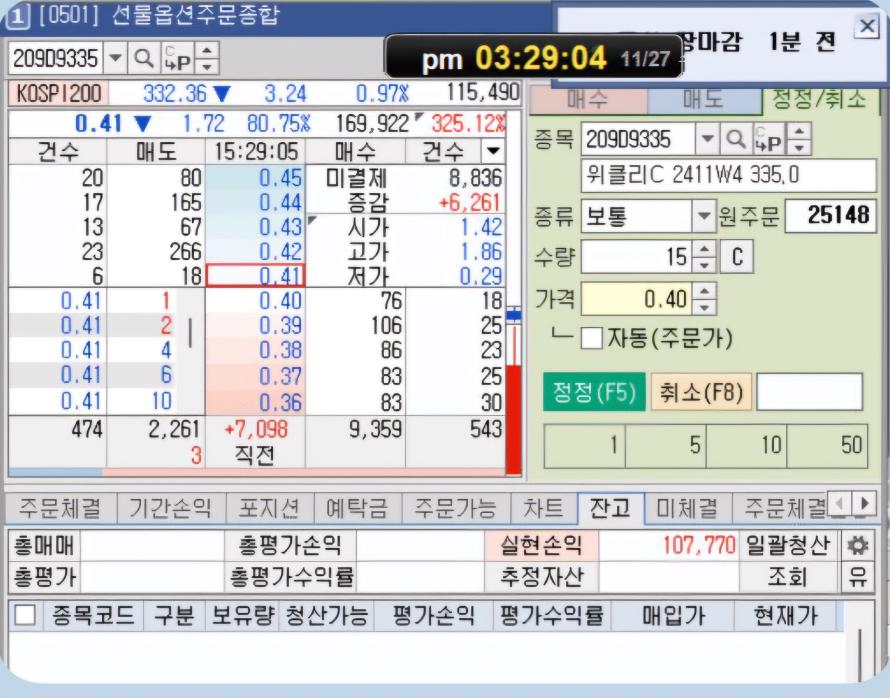Viewport: 890px width, 698px height.
Task: Click the search magnifier in 종목 order row
Action: tap(736, 139)
